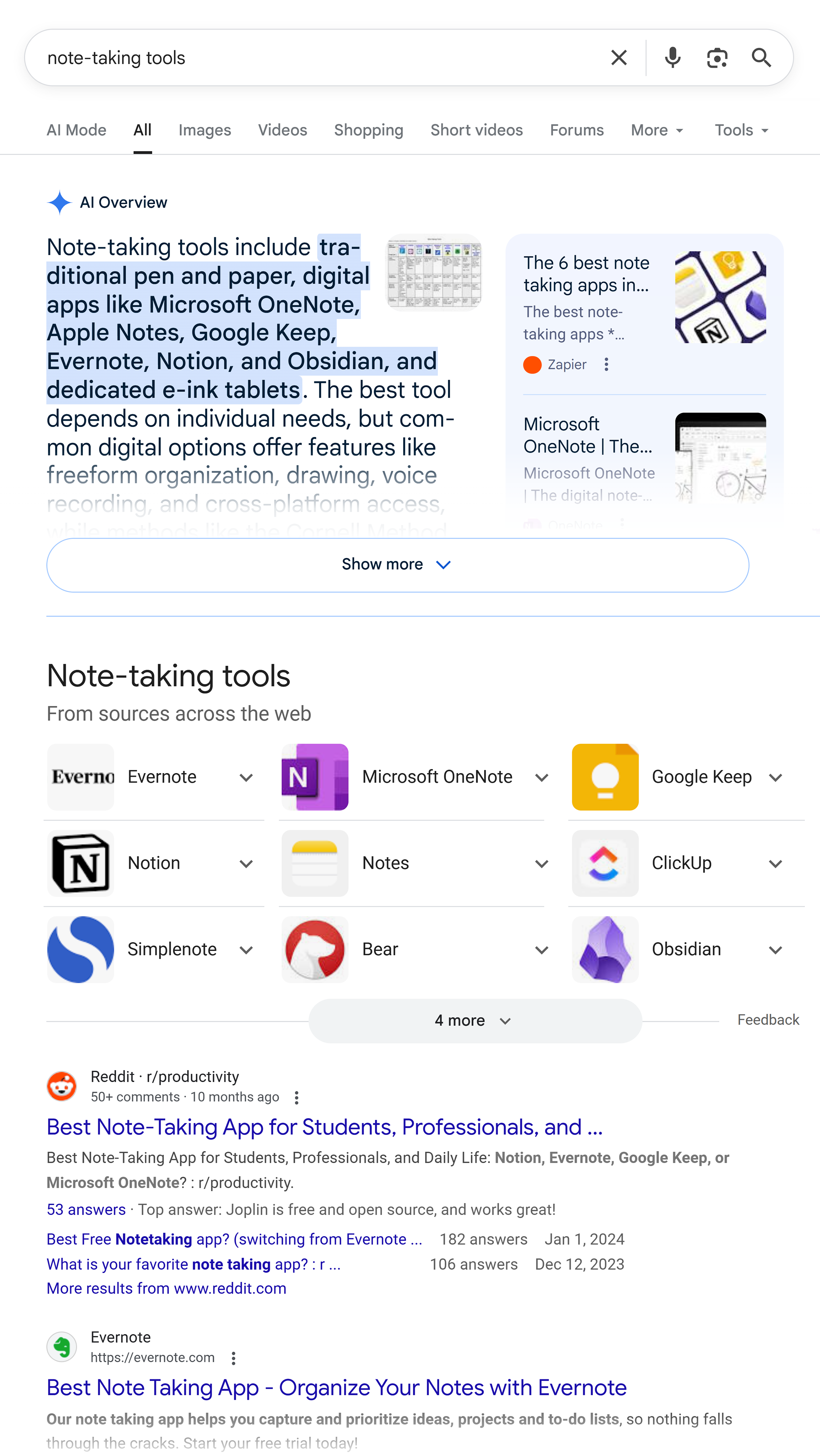
Task: Switch to the Images tab
Action: pyautogui.click(x=204, y=130)
